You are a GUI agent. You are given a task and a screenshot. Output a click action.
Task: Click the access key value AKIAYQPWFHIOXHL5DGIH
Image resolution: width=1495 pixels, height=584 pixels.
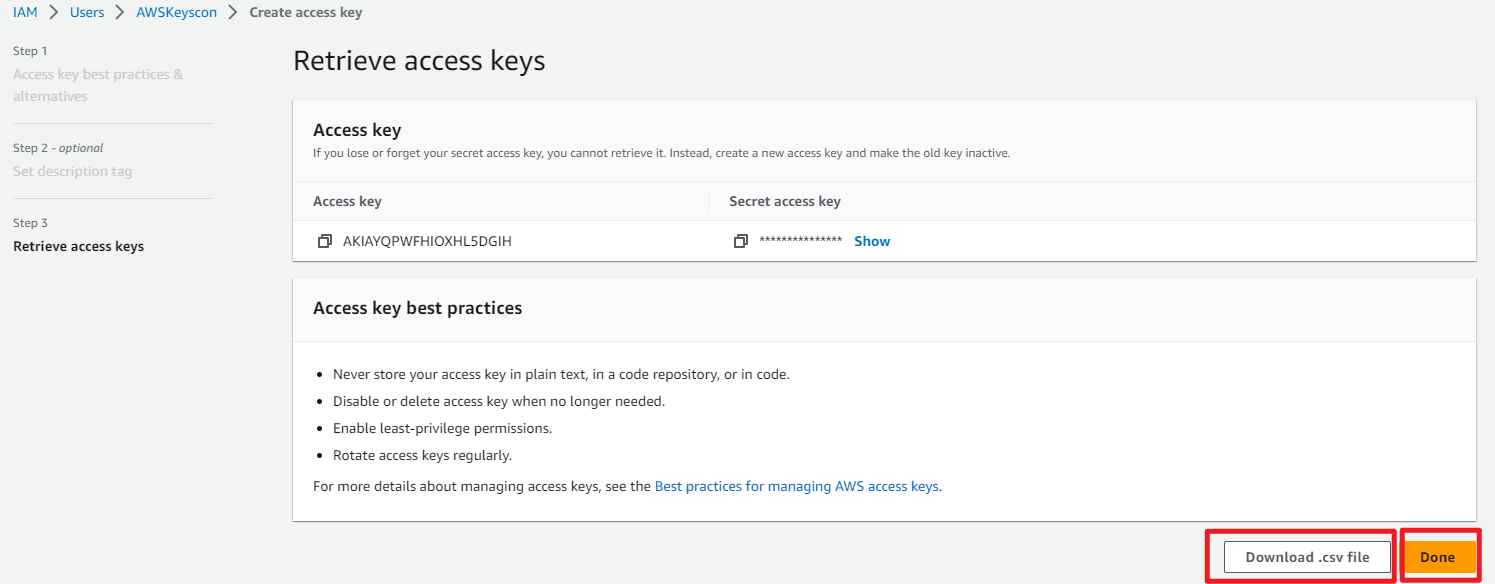click(427, 241)
